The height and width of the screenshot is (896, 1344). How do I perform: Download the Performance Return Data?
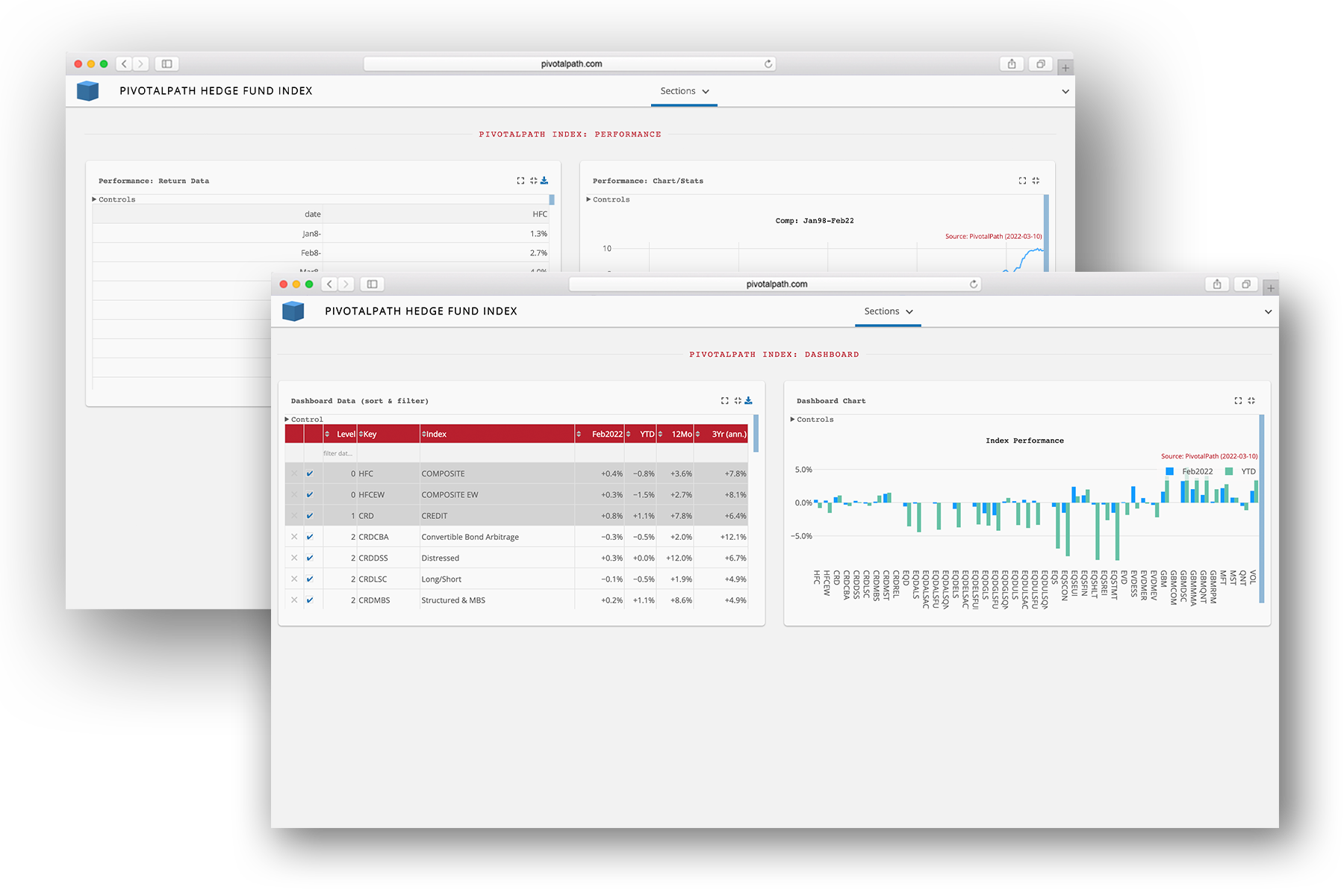coord(544,181)
